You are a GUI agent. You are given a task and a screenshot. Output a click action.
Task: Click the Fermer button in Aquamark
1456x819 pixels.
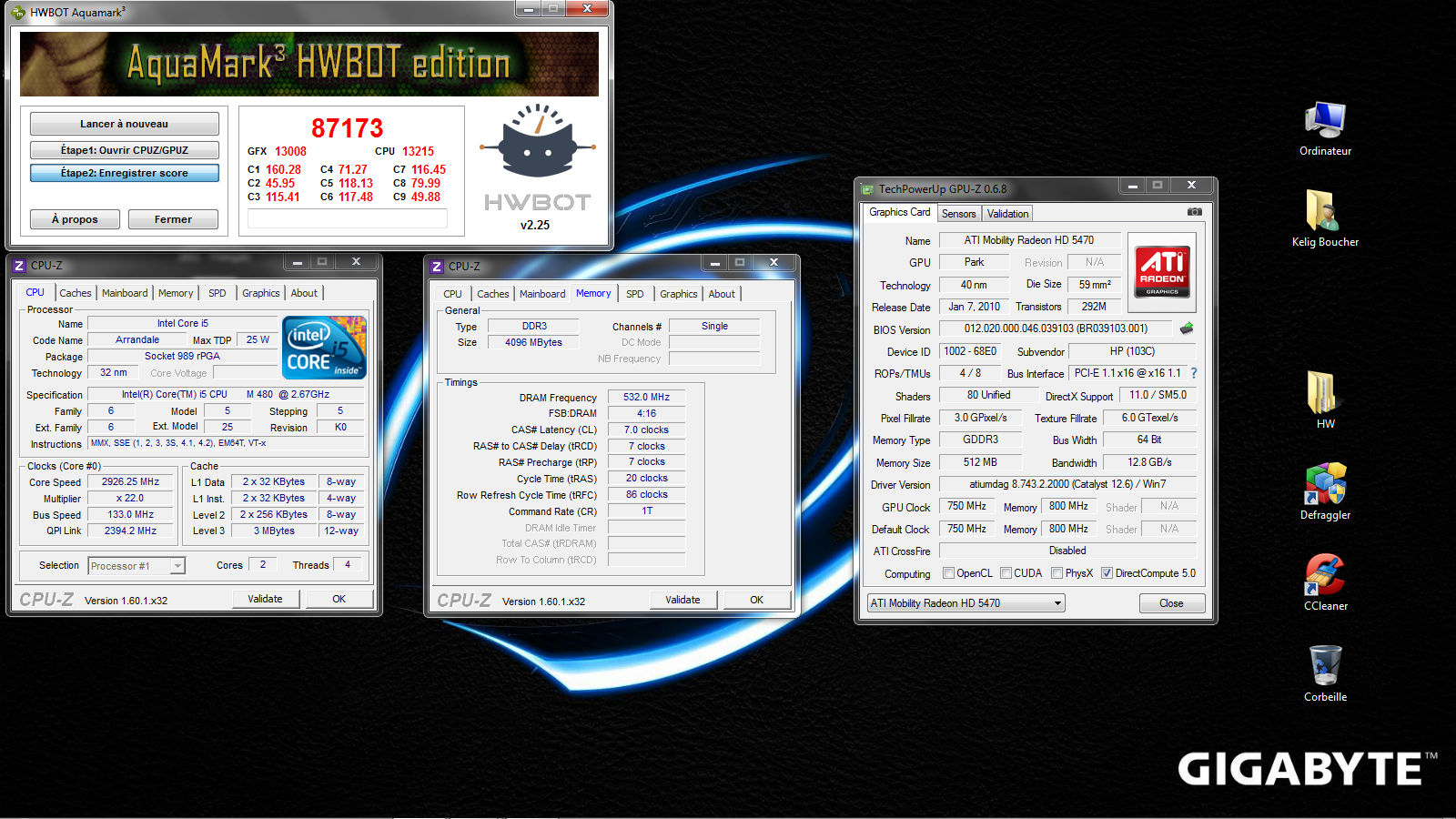(x=173, y=219)
